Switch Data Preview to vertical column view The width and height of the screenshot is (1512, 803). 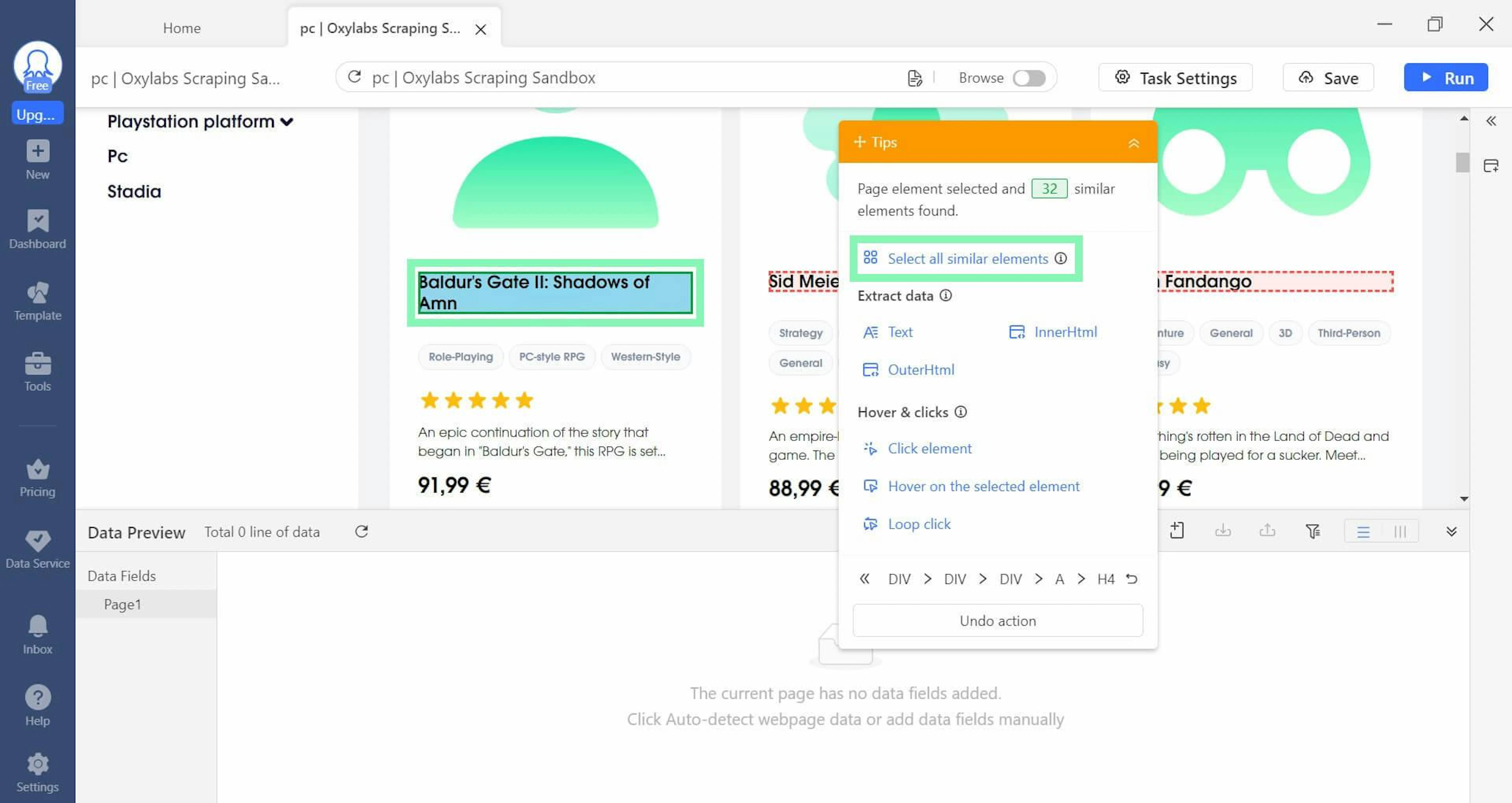pos(1400,532)
